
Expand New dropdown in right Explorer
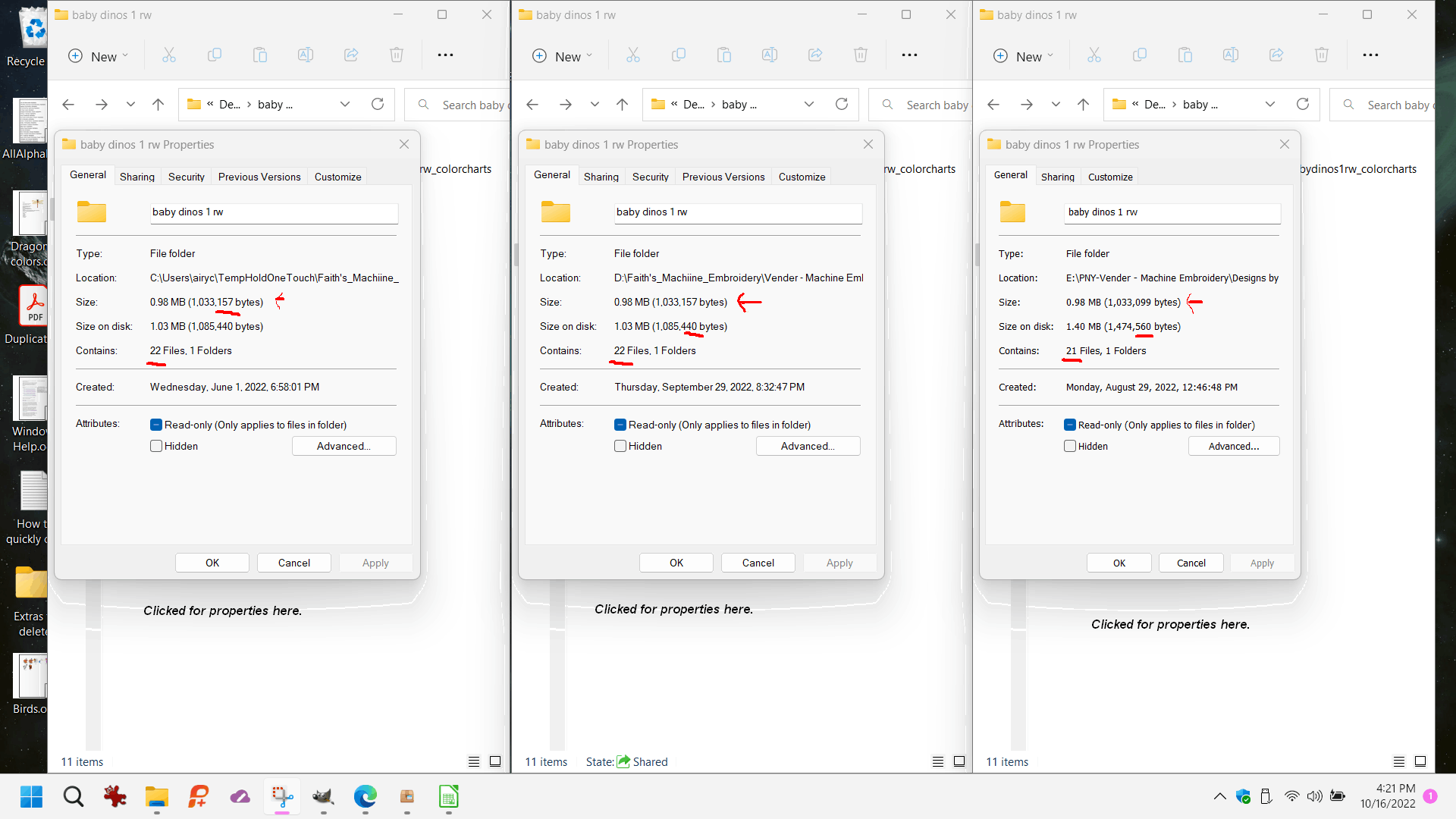tap(1024, 56)
